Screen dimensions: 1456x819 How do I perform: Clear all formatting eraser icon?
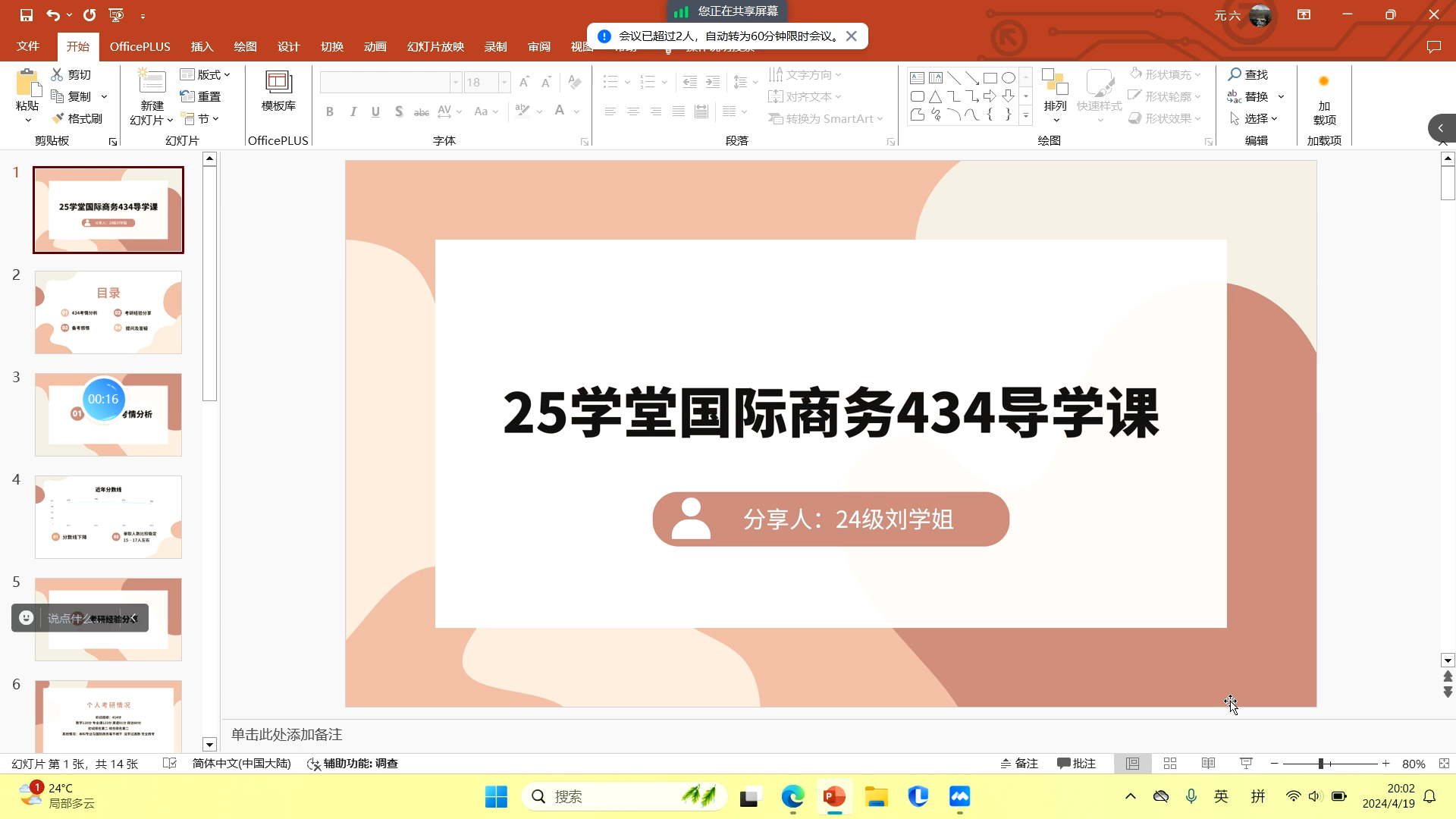[x=575, y=82]
